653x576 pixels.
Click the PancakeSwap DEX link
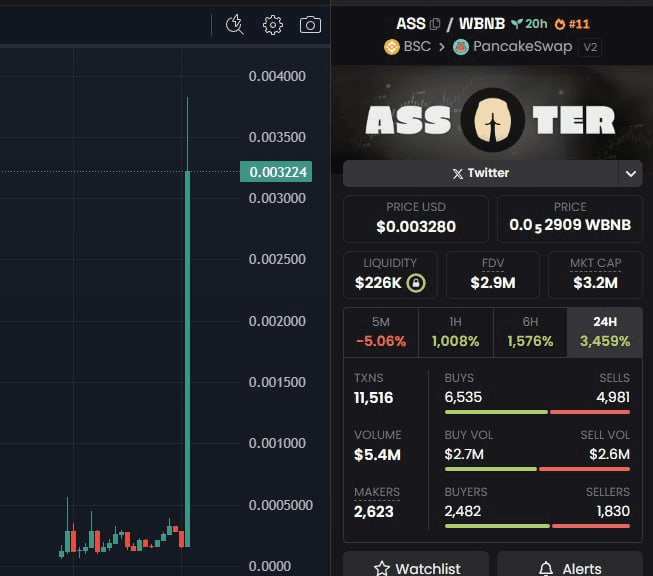pyautogui.click(x=522, y=46)
